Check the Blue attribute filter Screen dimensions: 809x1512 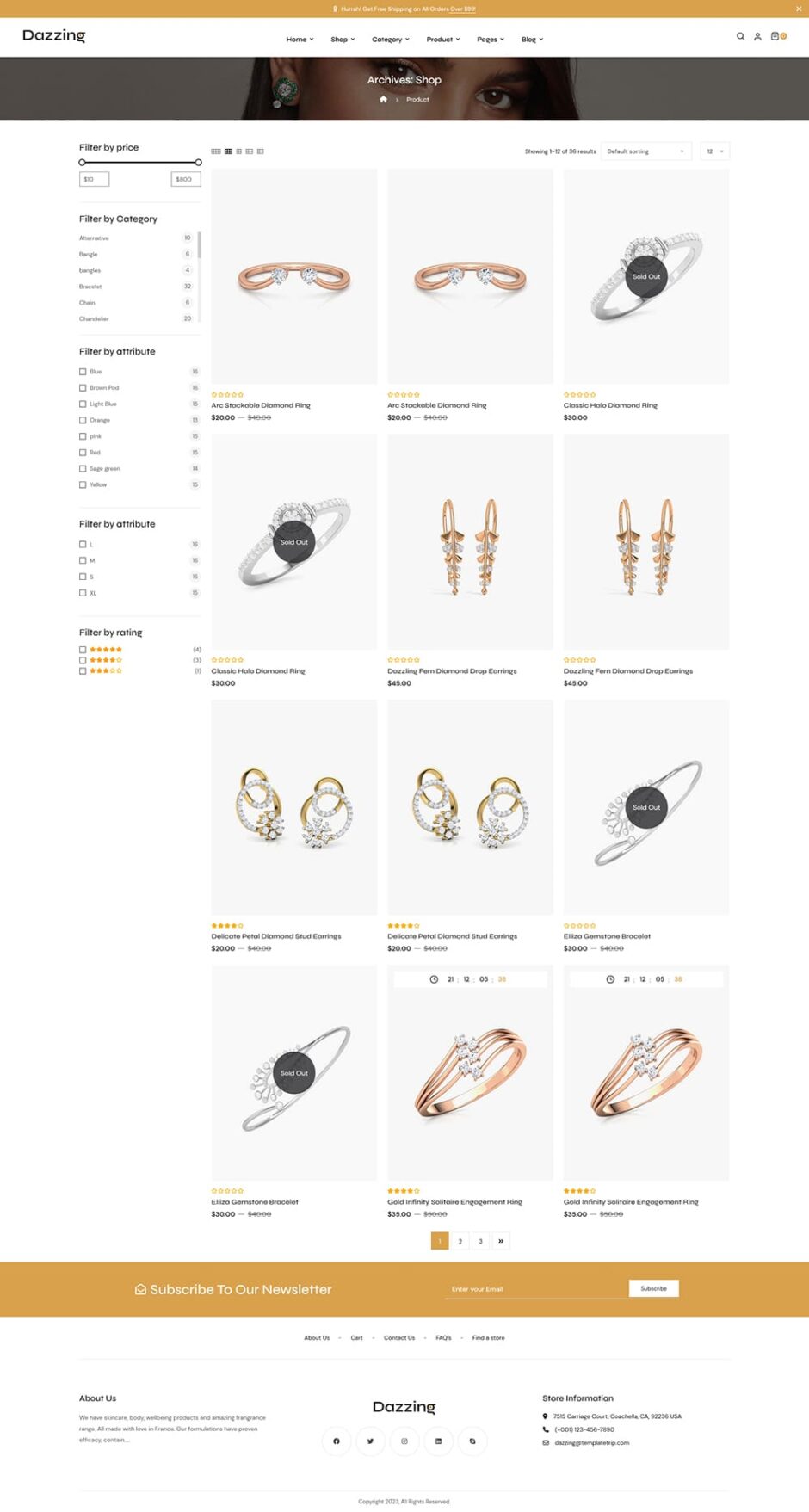[x=83, y=372]
